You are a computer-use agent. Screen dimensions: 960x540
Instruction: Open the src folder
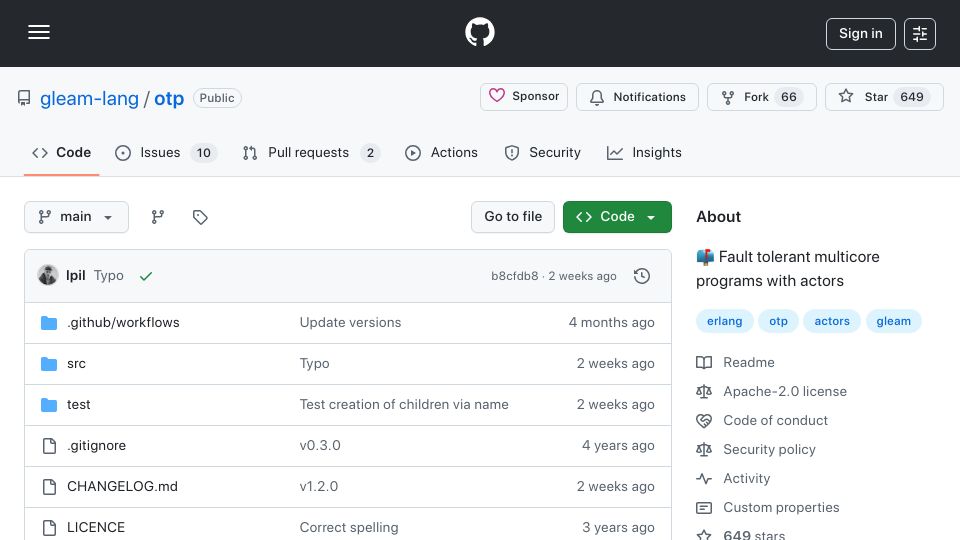76,364
